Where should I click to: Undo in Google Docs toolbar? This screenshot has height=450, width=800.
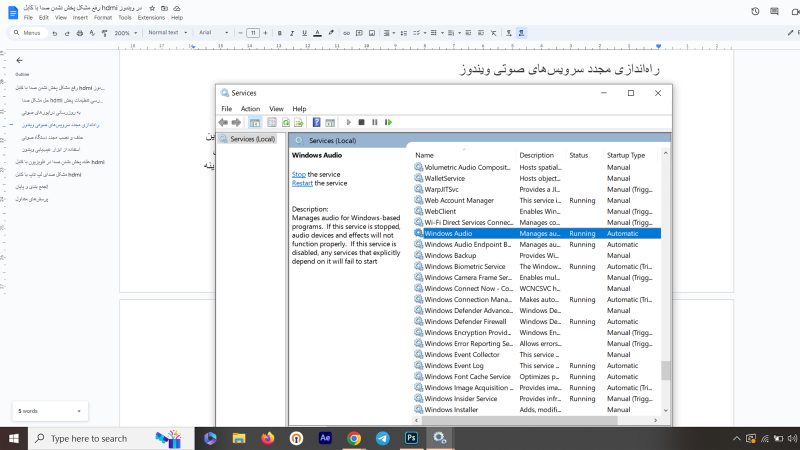(x=55, y=33)
